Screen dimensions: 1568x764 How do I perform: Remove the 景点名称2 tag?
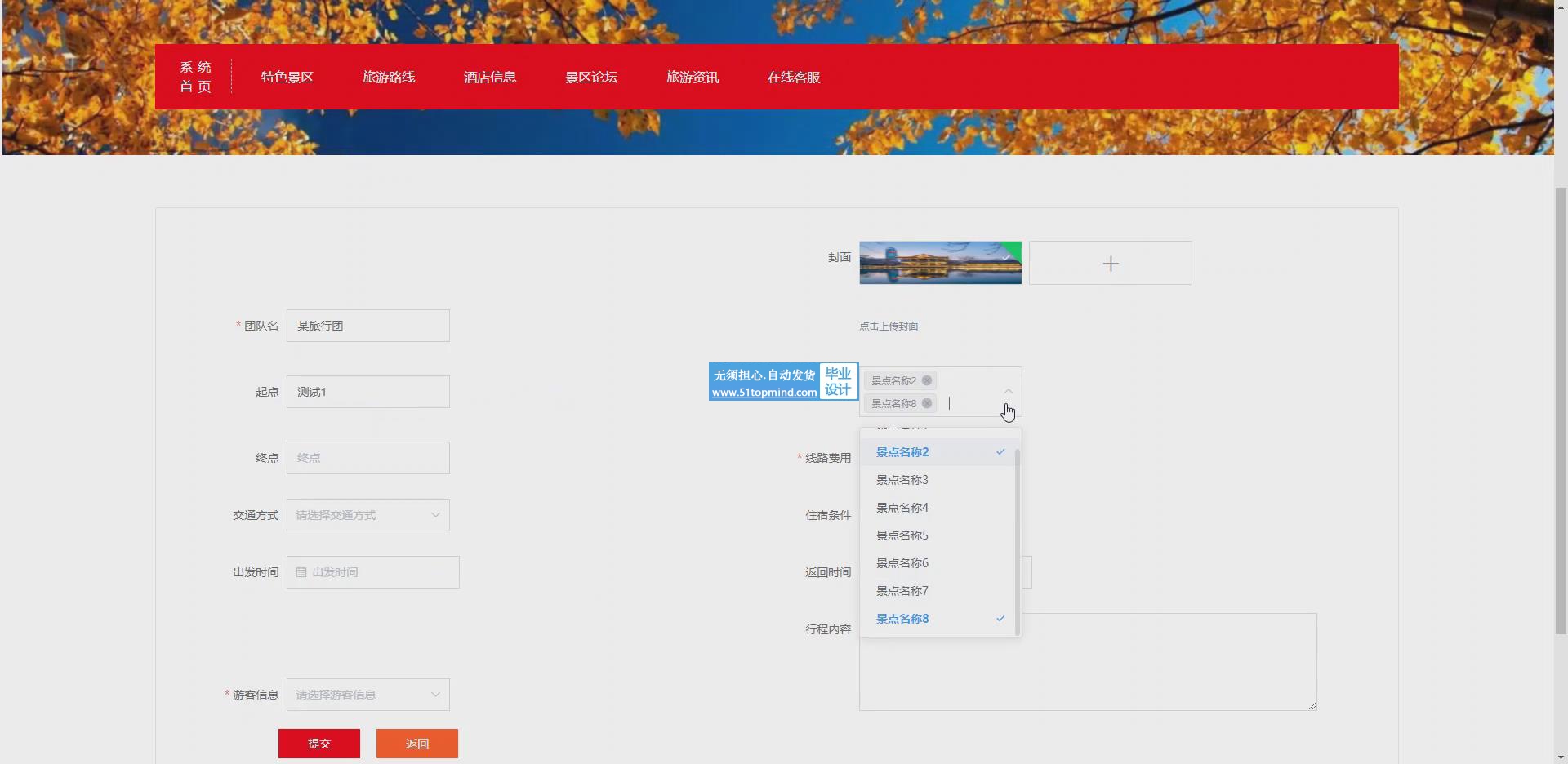[x=927, y=380]
